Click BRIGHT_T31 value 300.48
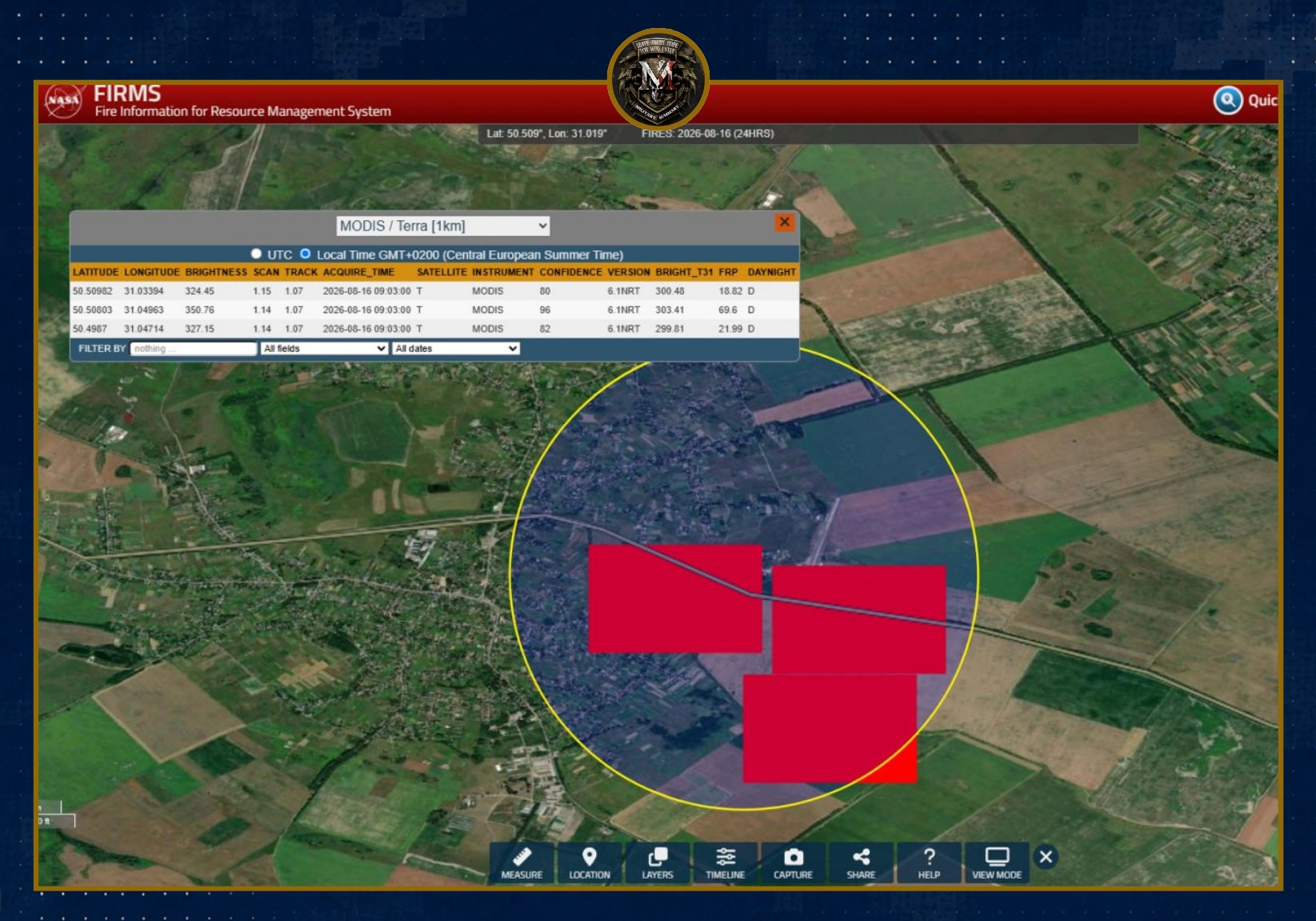Image resolution: width=1316 pixels, height=921 pixels. (x=670, y=291)
